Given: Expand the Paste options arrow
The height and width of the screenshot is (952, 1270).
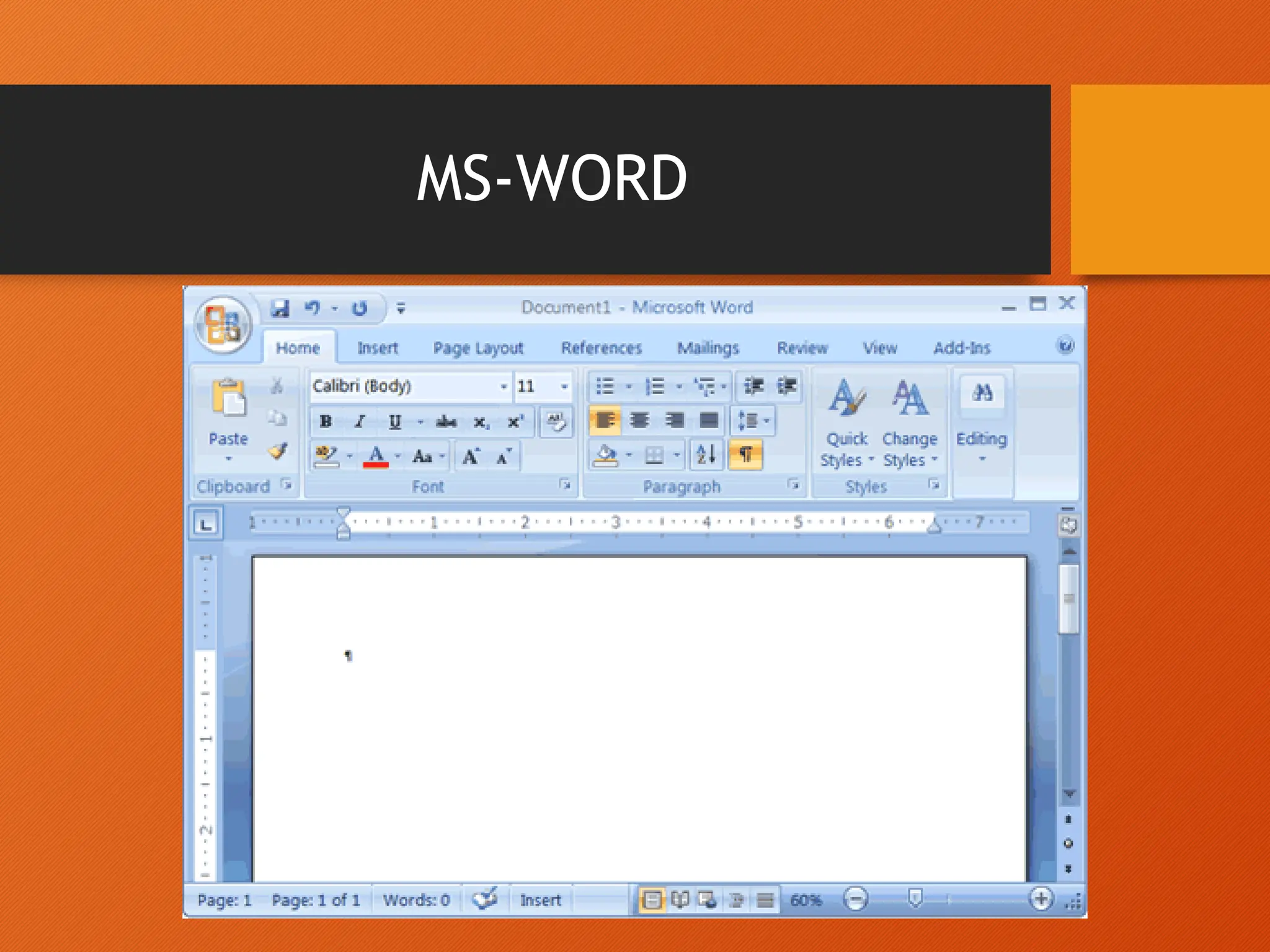Looking at the screenshot, I should [228, 459].
